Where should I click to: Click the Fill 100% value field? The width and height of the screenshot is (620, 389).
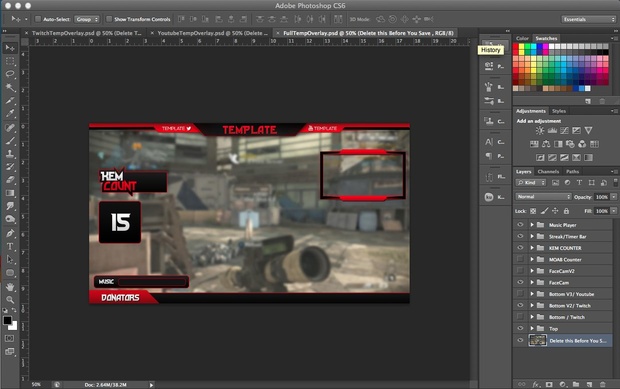(601, 211)
